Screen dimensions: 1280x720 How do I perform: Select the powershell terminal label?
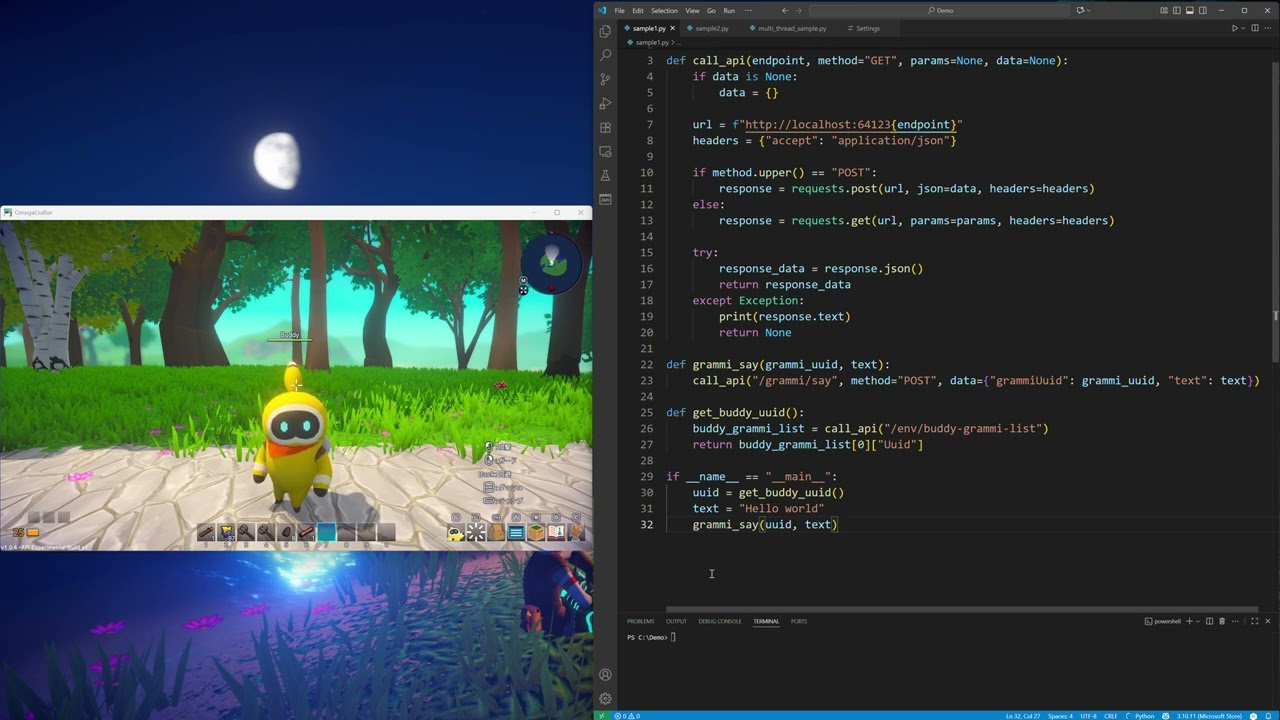(1163, 621)
